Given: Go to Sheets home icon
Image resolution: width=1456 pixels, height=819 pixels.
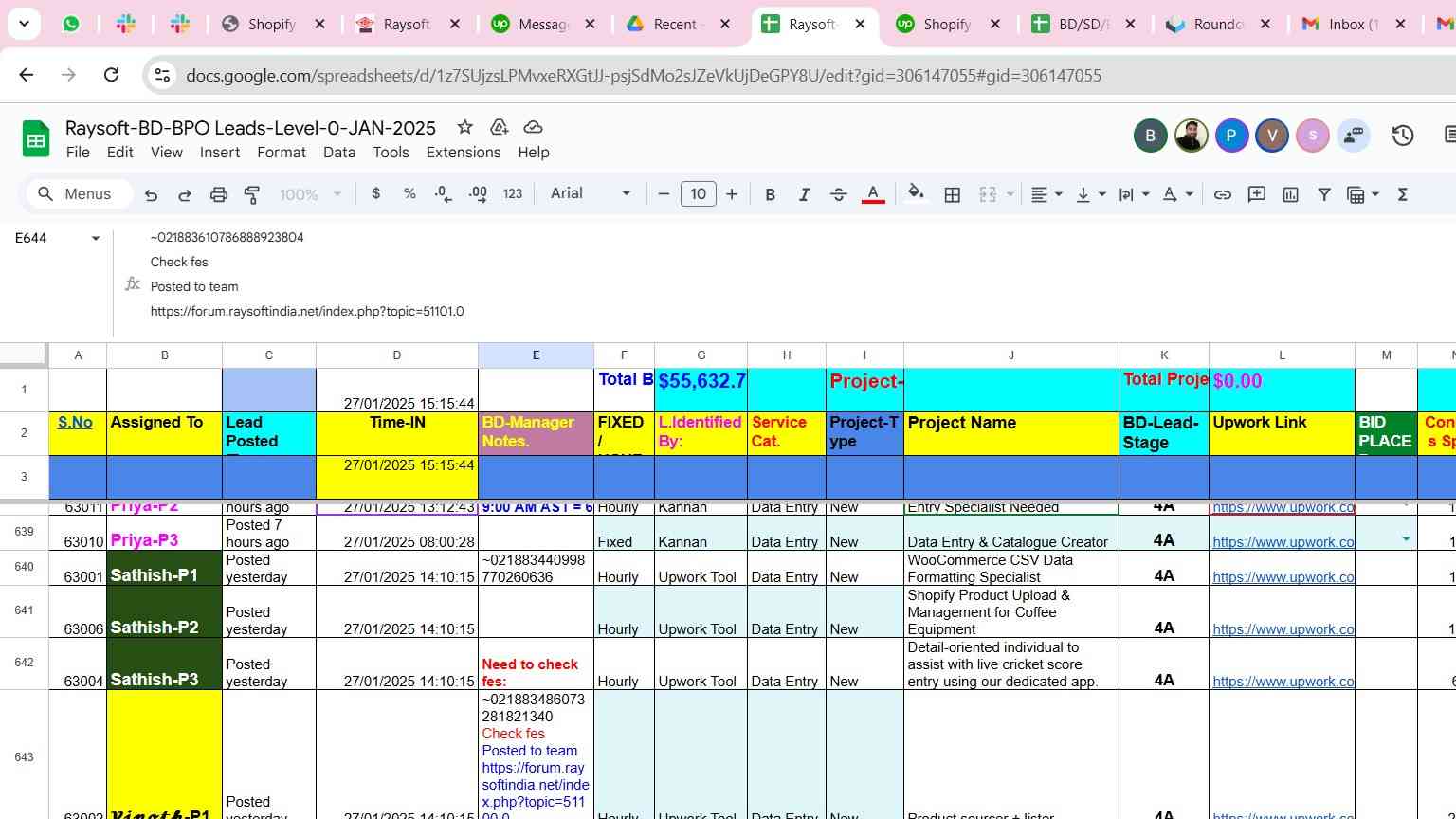Looking at the screenshot, I should coord(36,139).
